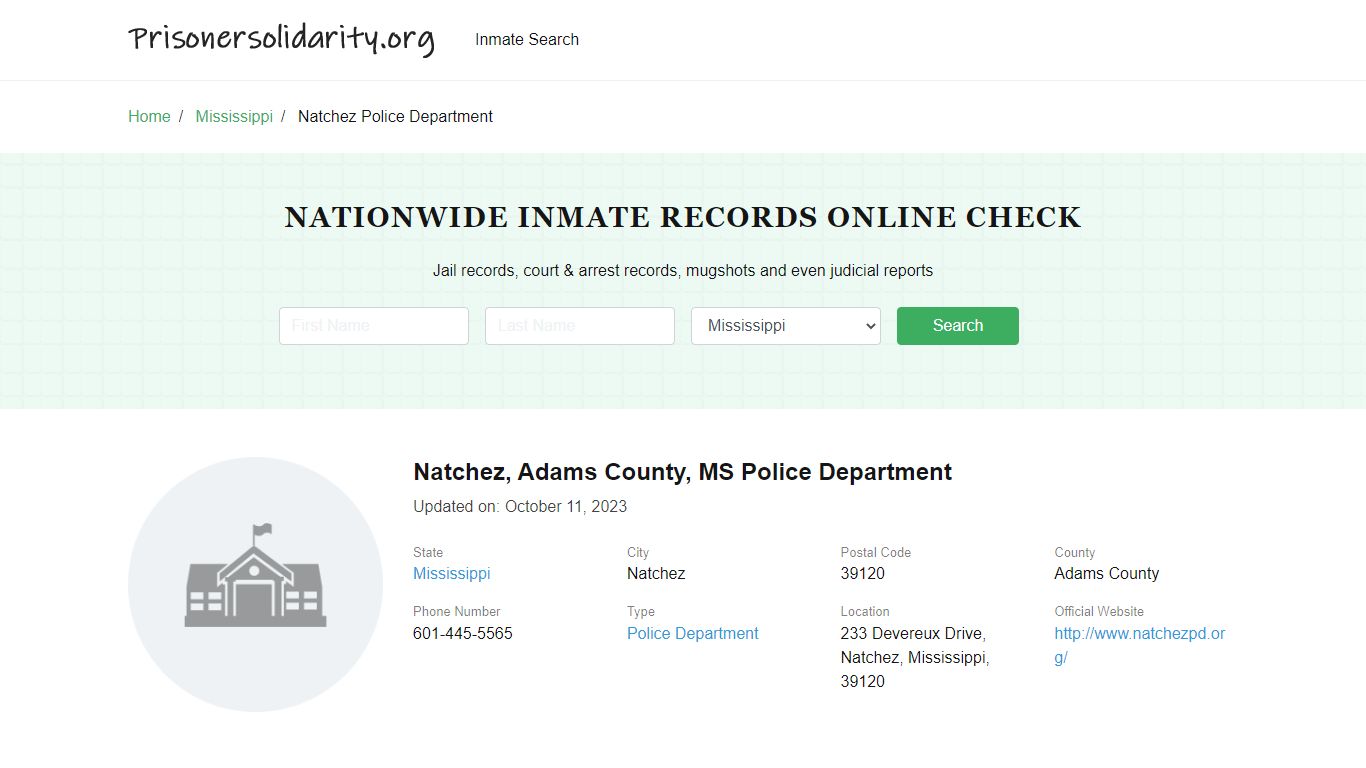Open the Mississippi breadcrumb link

[x=234, y=117]
